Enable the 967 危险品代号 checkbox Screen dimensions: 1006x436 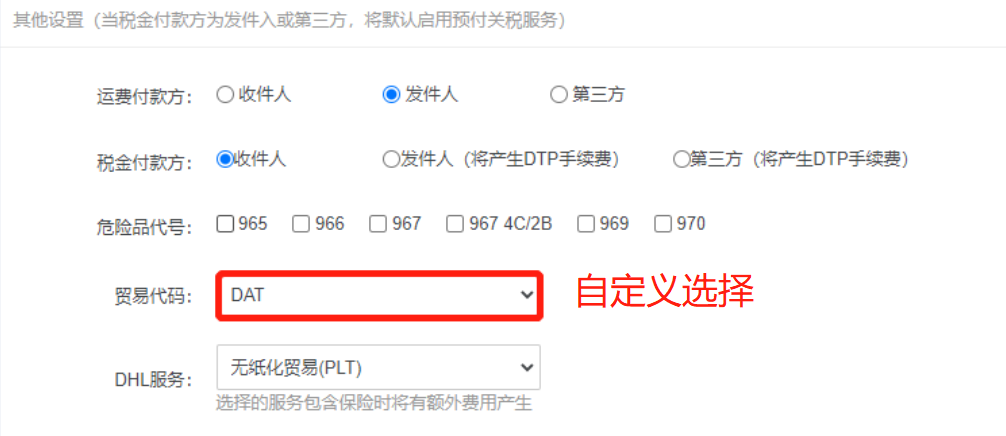(379, 224)
